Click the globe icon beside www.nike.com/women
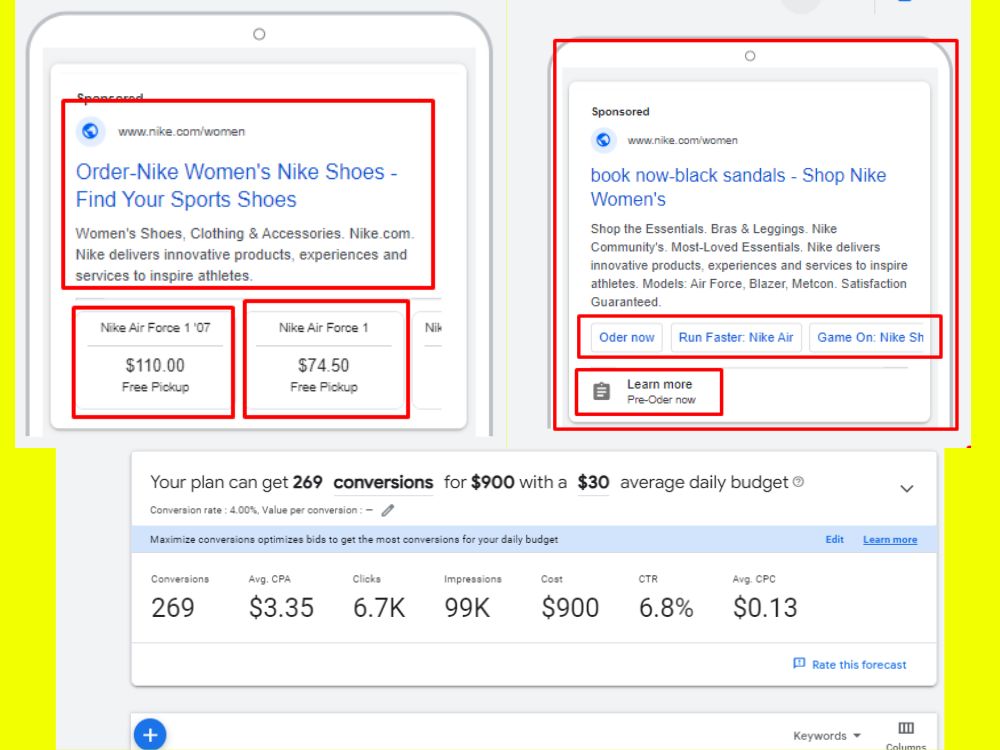Screen dimensions: 1000x750 click(90, 131)
